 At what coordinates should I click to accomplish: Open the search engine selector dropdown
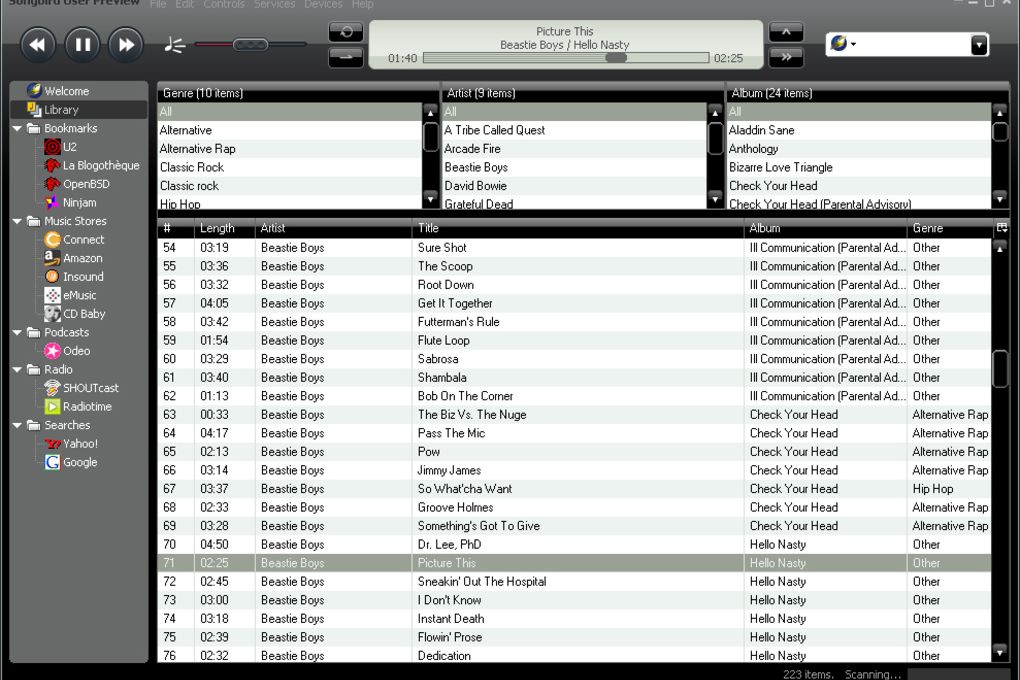pos(844,44)
